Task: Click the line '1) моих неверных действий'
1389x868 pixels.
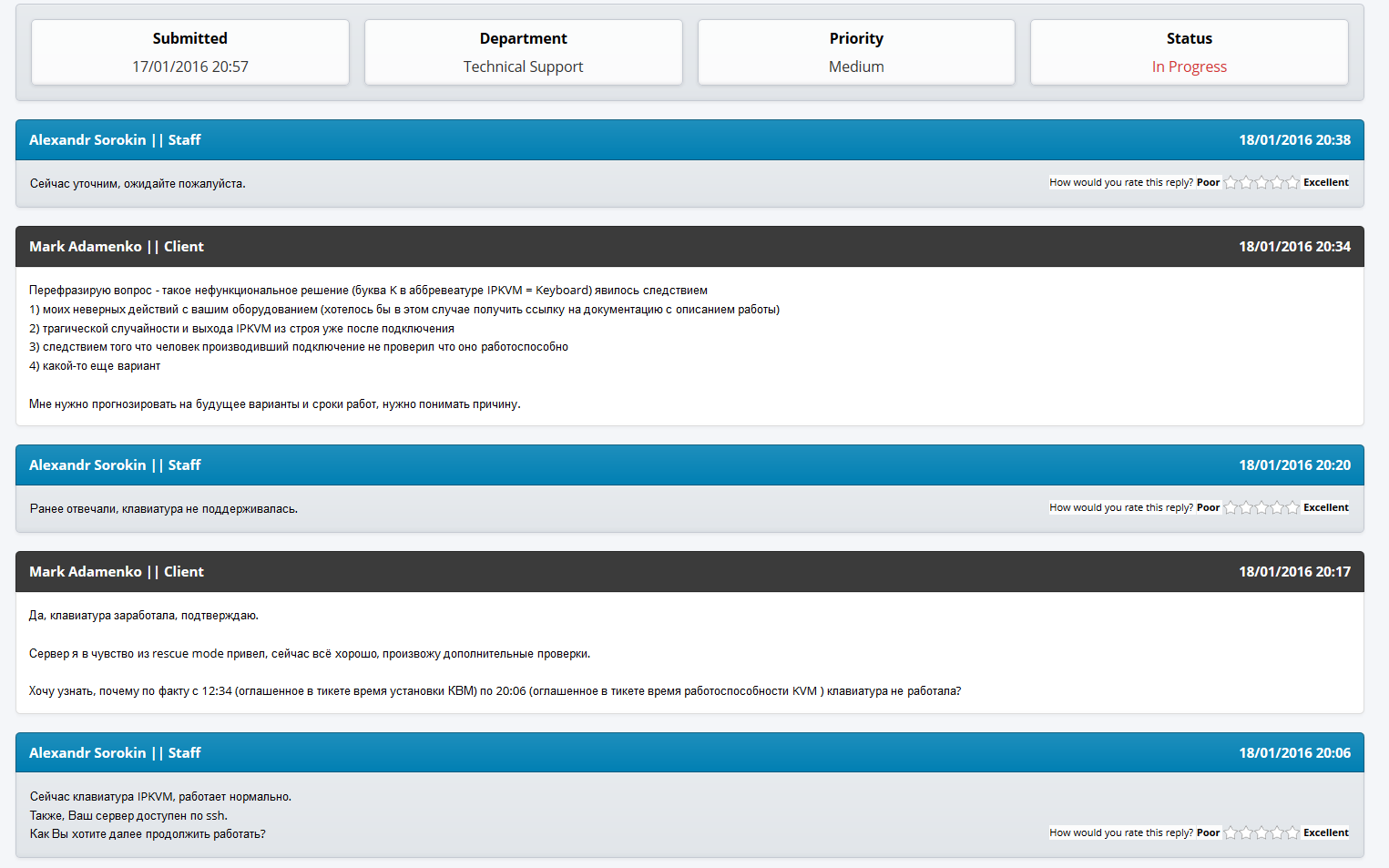Action: (404, 310)
